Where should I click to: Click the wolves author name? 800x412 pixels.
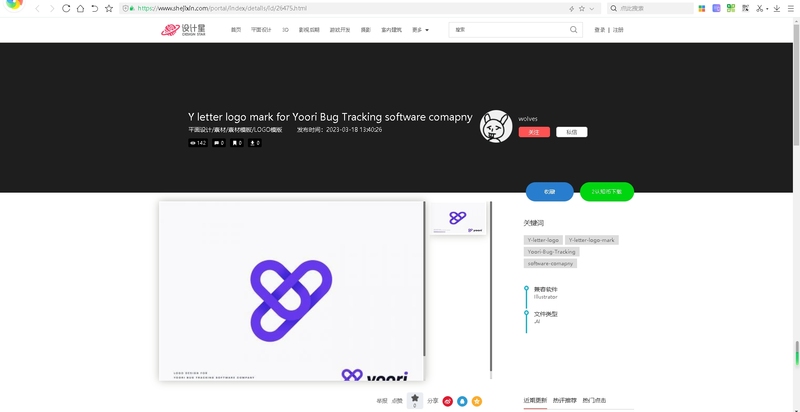click(528, 119)
